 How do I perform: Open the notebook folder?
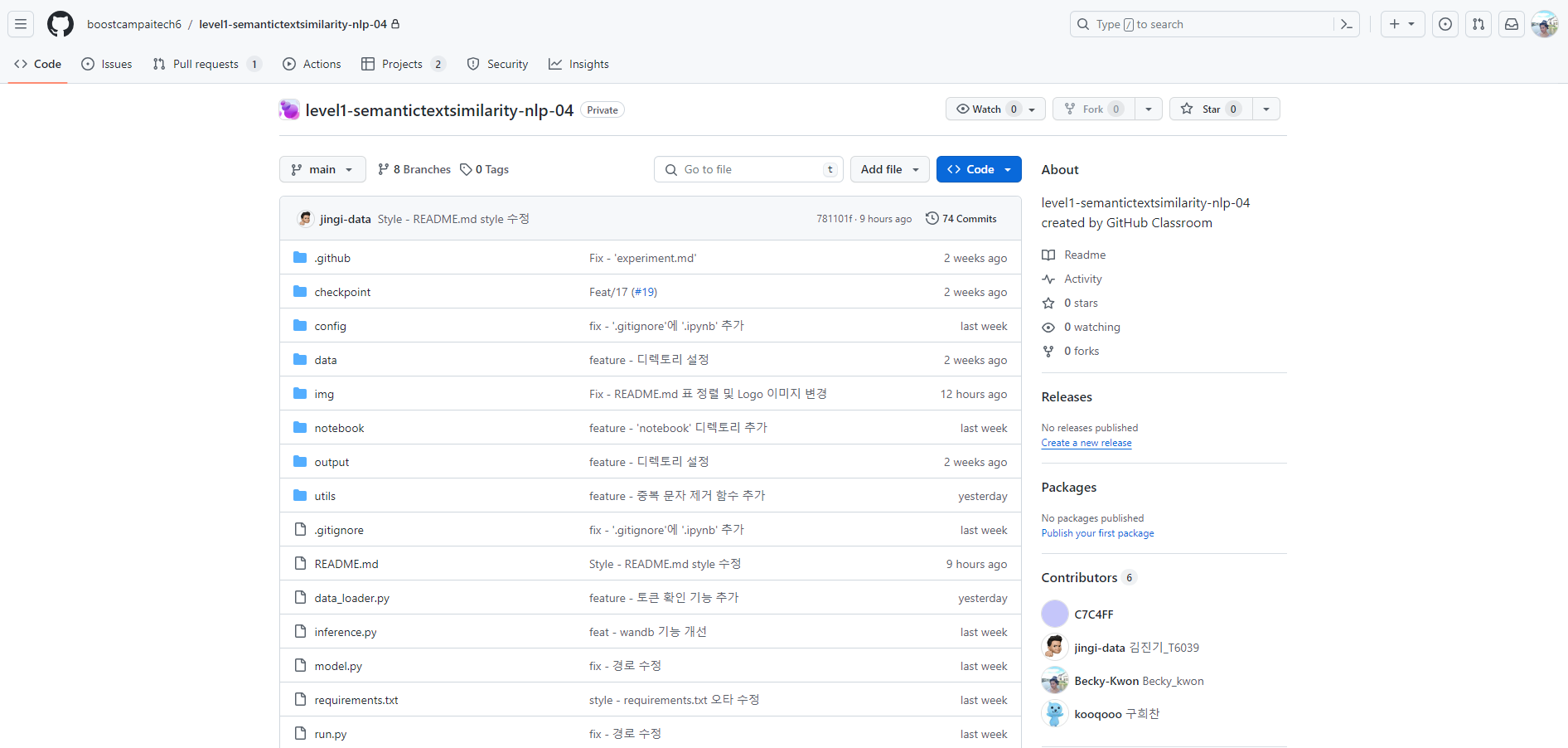(339, 428)
